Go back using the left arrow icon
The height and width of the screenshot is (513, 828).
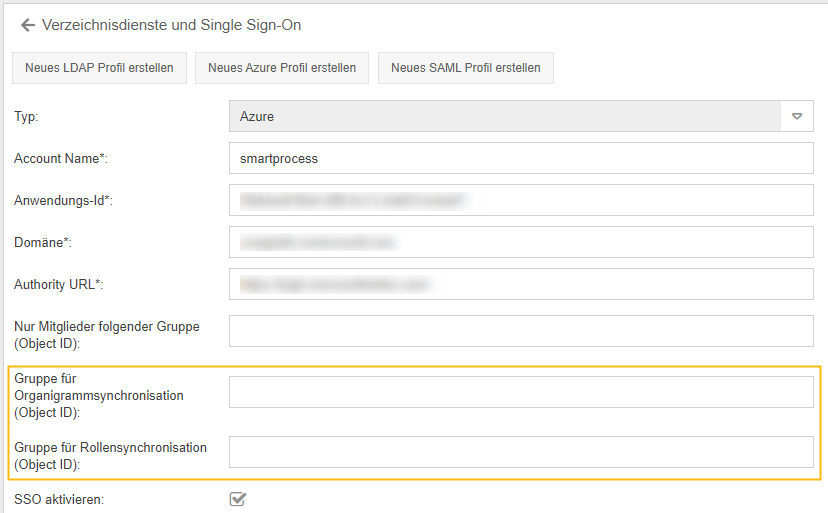click(x=28, y=25)
